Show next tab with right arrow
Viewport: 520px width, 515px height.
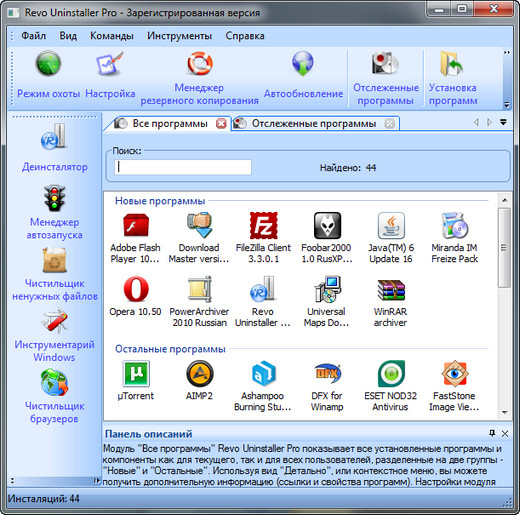pyautogui.click(x=489, y=122)
